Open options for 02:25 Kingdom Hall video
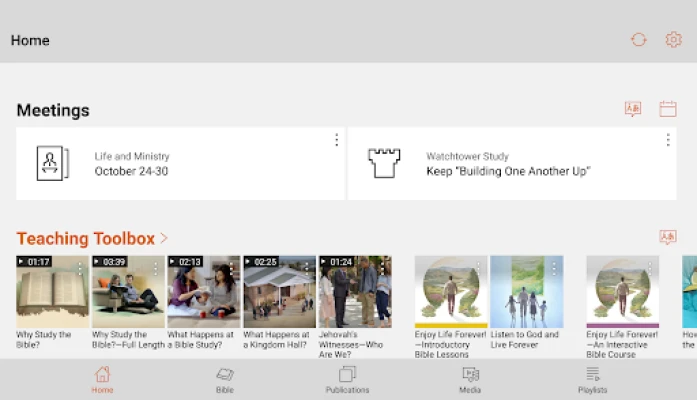Image resolution: width=697 pixels, height=400 pixels. [307, 268]
